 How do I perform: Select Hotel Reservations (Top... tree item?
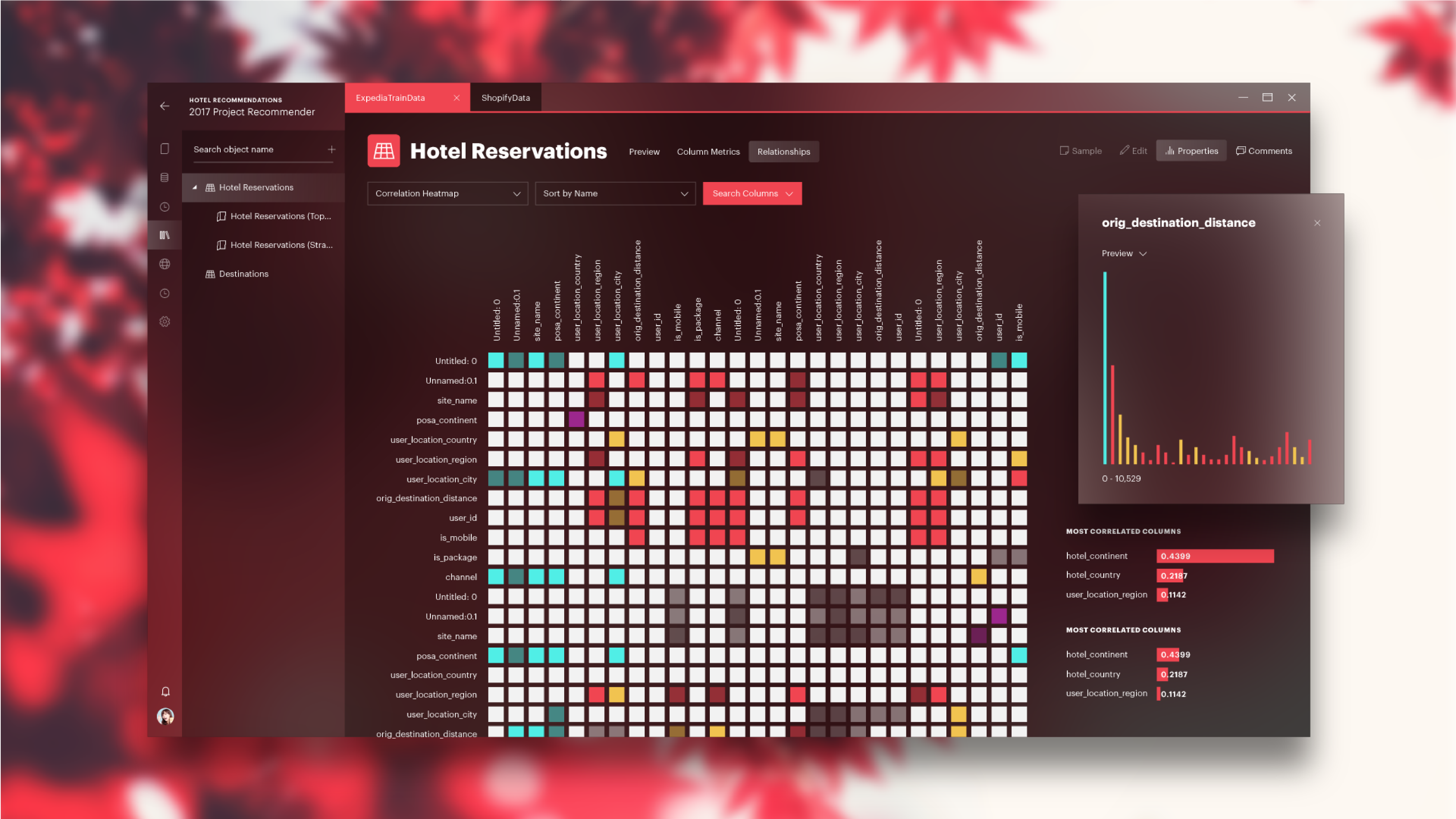(x=274, y=216)
